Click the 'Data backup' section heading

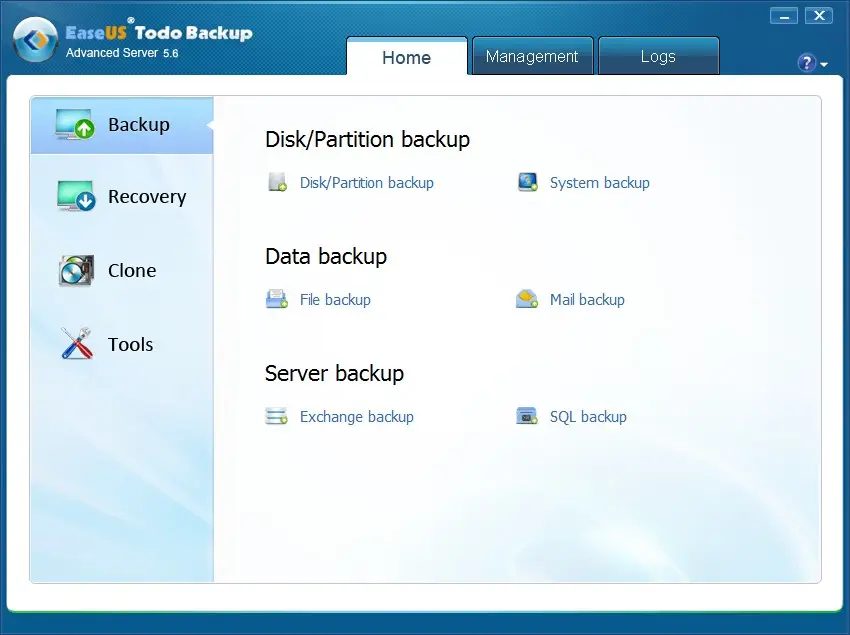click(326, 256)
